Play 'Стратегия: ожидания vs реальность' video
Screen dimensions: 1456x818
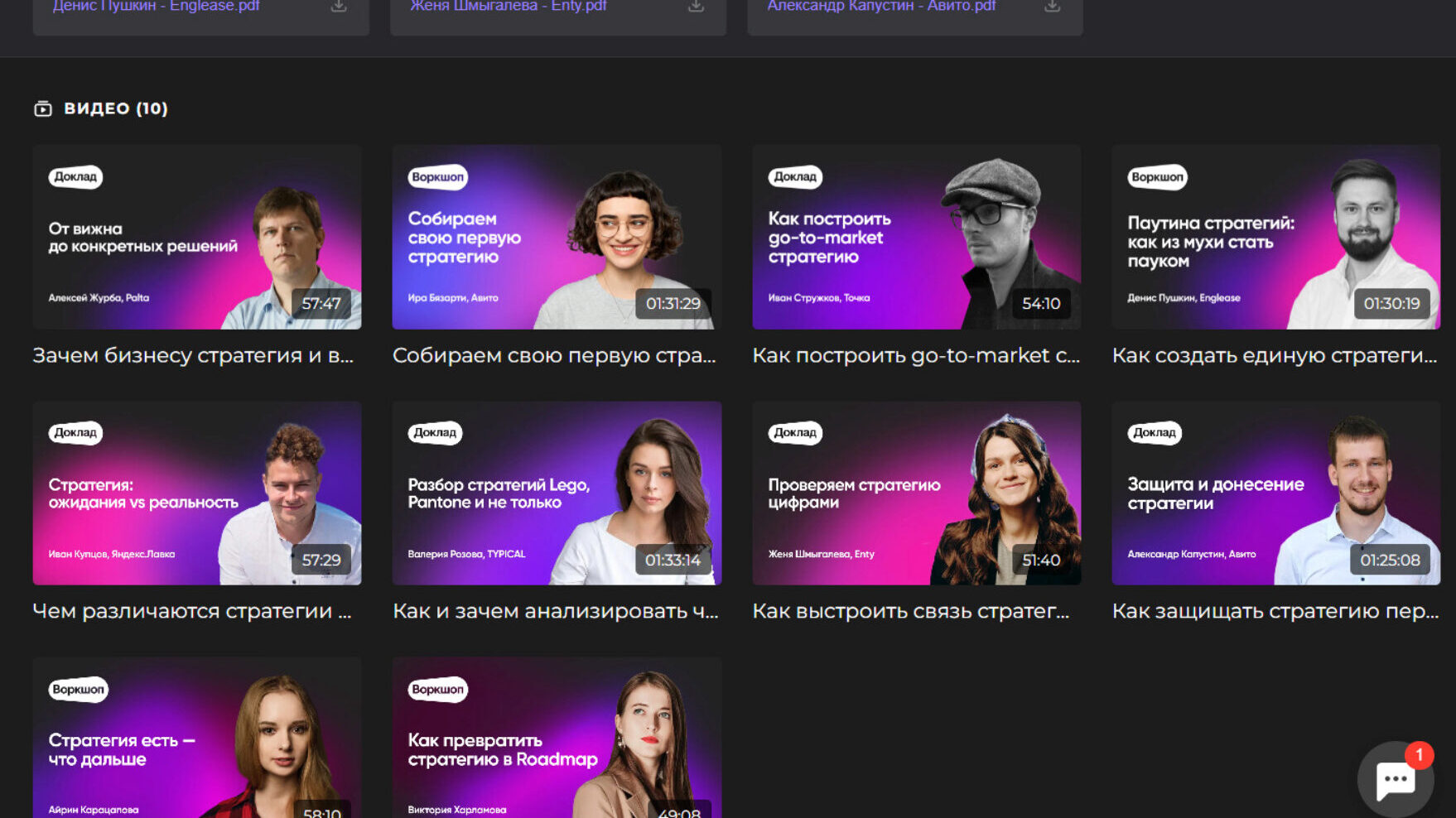197,493
